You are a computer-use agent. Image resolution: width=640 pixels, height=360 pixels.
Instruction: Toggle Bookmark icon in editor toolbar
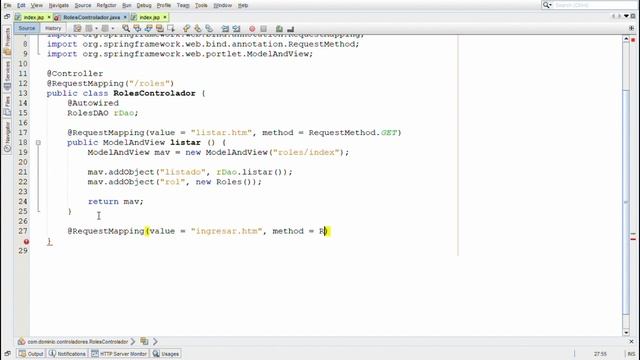pos(209,29)
